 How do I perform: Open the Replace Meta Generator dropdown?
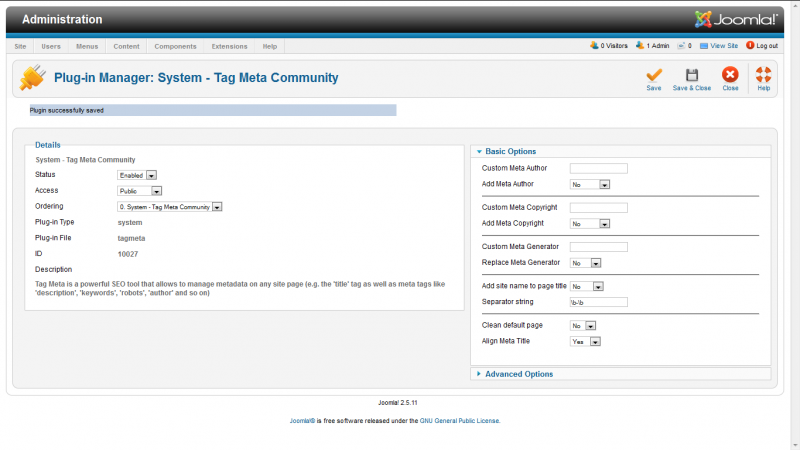point(586,263)
